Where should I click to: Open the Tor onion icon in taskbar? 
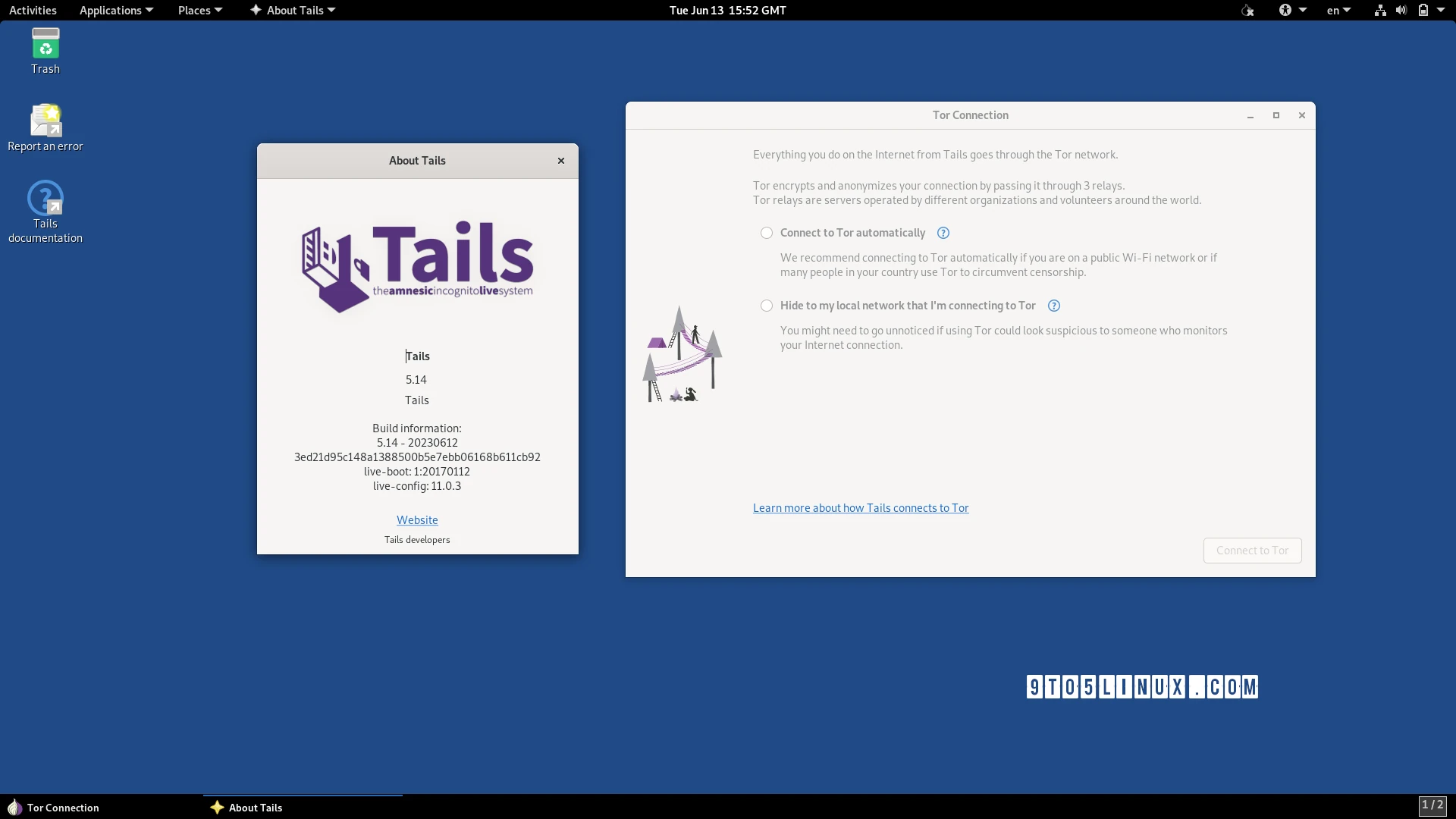pyautogui.click(x=14, y=807)
